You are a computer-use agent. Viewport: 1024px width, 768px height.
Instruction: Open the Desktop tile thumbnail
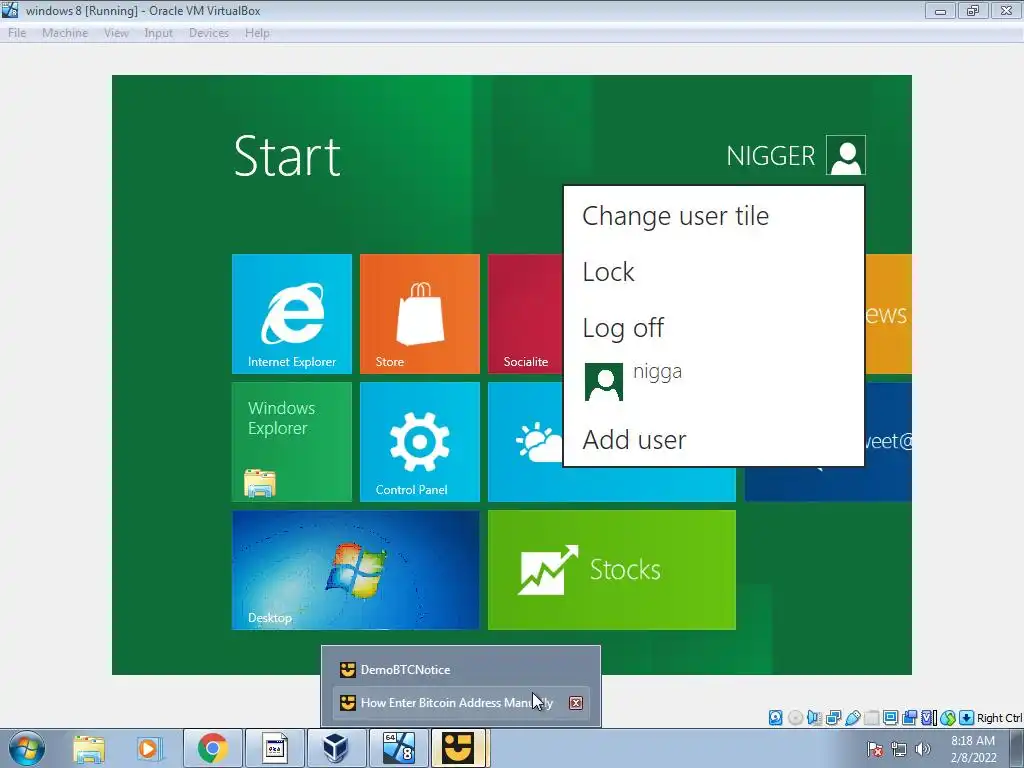coord(355,569)
